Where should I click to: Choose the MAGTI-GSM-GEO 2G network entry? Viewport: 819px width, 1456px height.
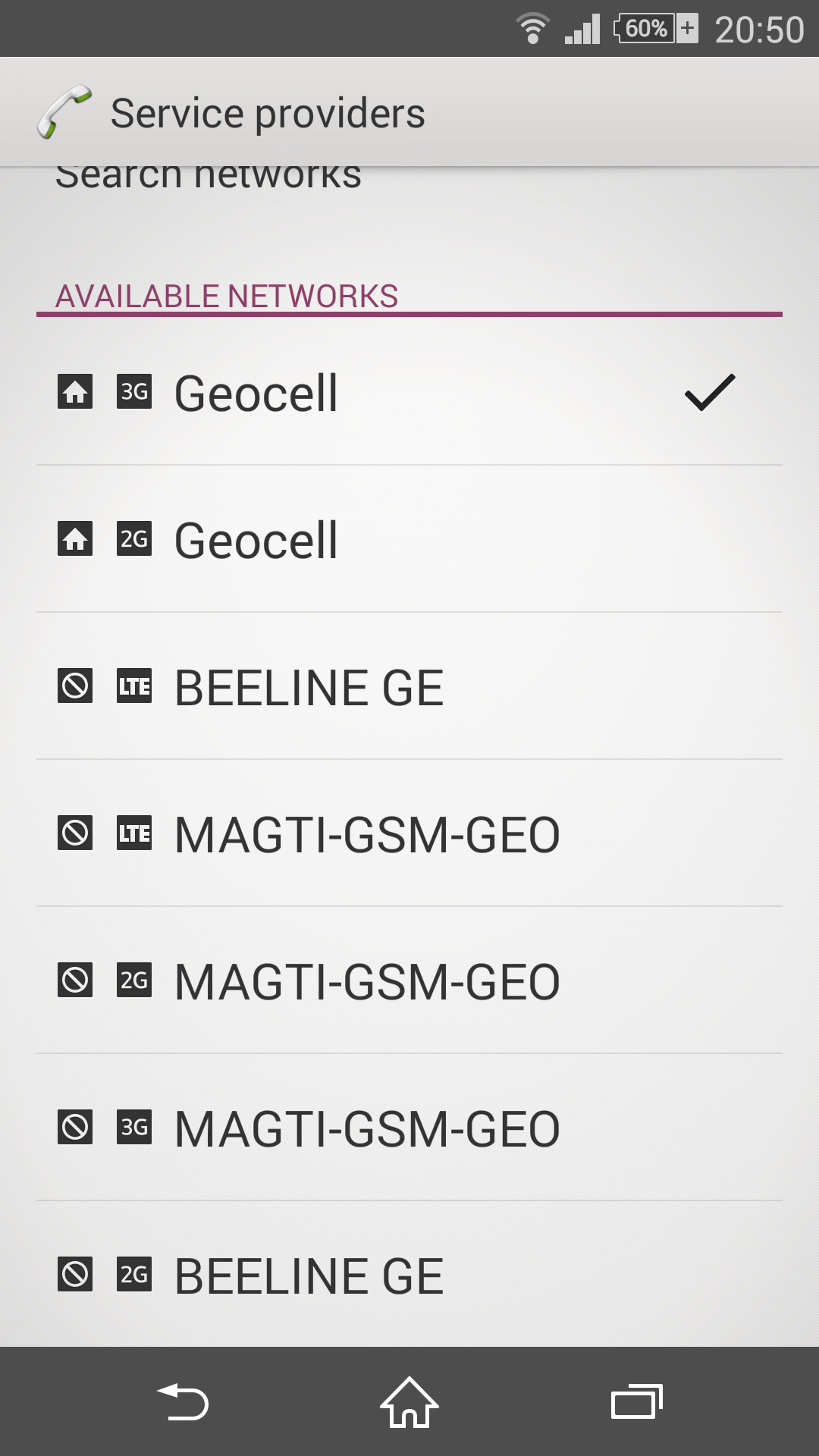(409, 981)
